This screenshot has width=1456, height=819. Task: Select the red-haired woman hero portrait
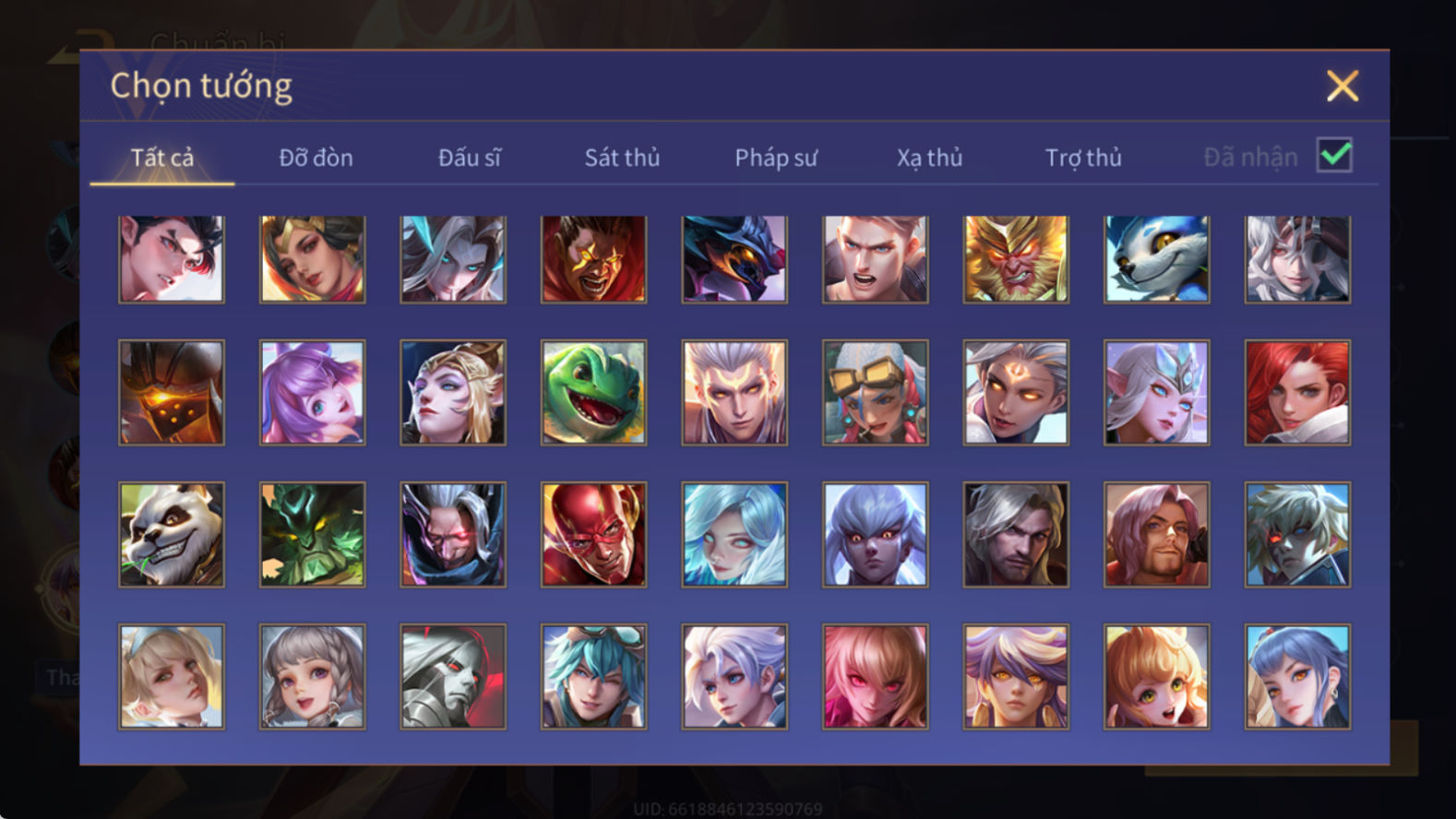[x=1297, y=393]
